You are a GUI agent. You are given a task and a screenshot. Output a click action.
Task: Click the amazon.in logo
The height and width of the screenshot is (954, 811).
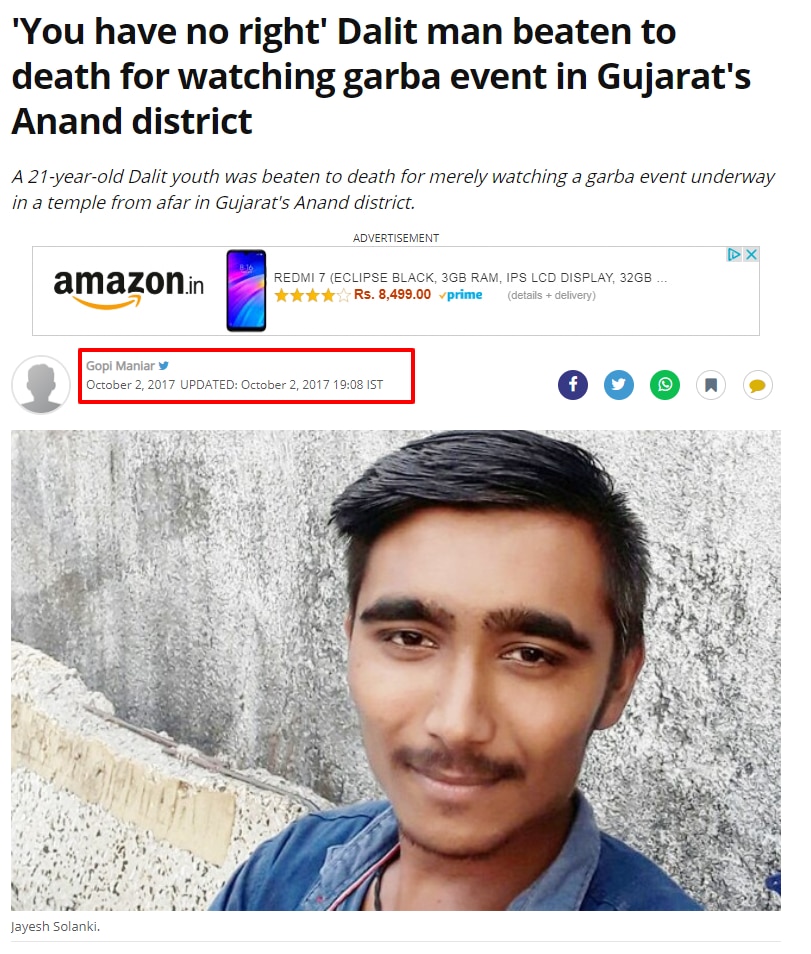pyautogui.click(x=128, y=287)
